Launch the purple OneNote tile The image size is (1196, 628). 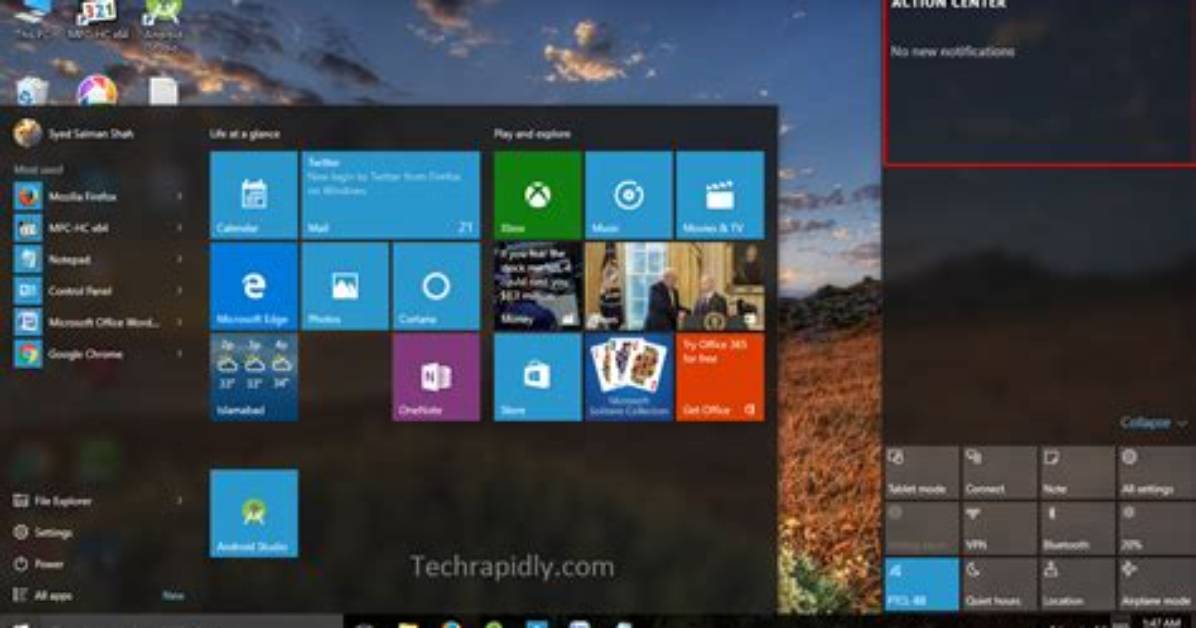[436, 377]
